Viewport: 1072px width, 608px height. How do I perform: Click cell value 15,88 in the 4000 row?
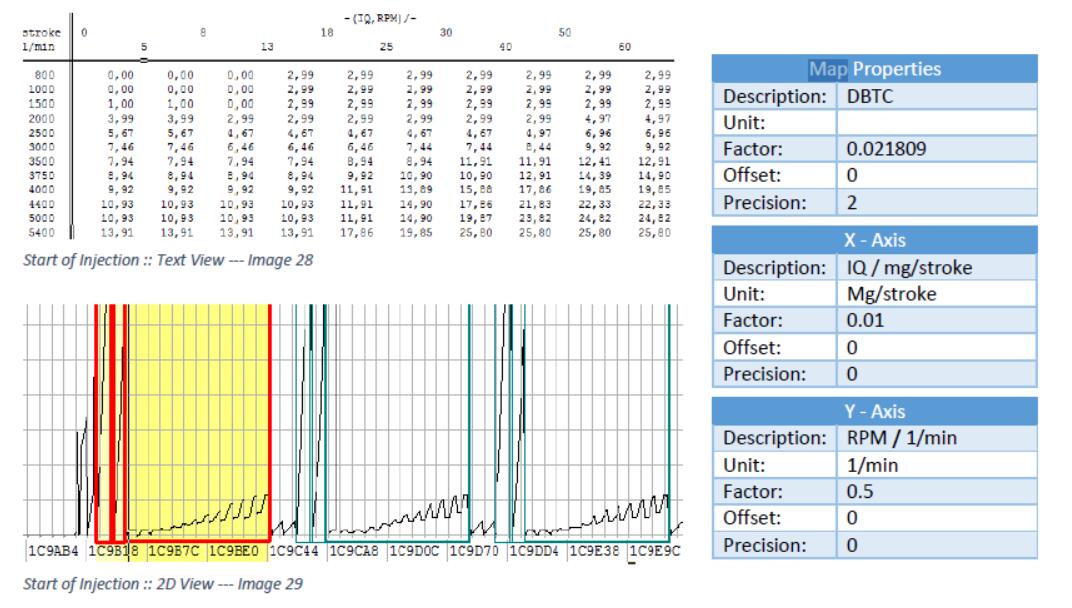click(x=476, y=189)
